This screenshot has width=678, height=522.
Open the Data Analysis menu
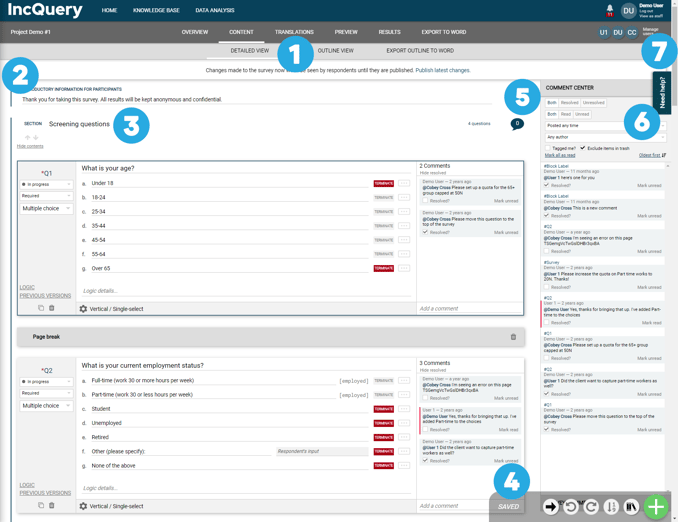tap(214, 10)
